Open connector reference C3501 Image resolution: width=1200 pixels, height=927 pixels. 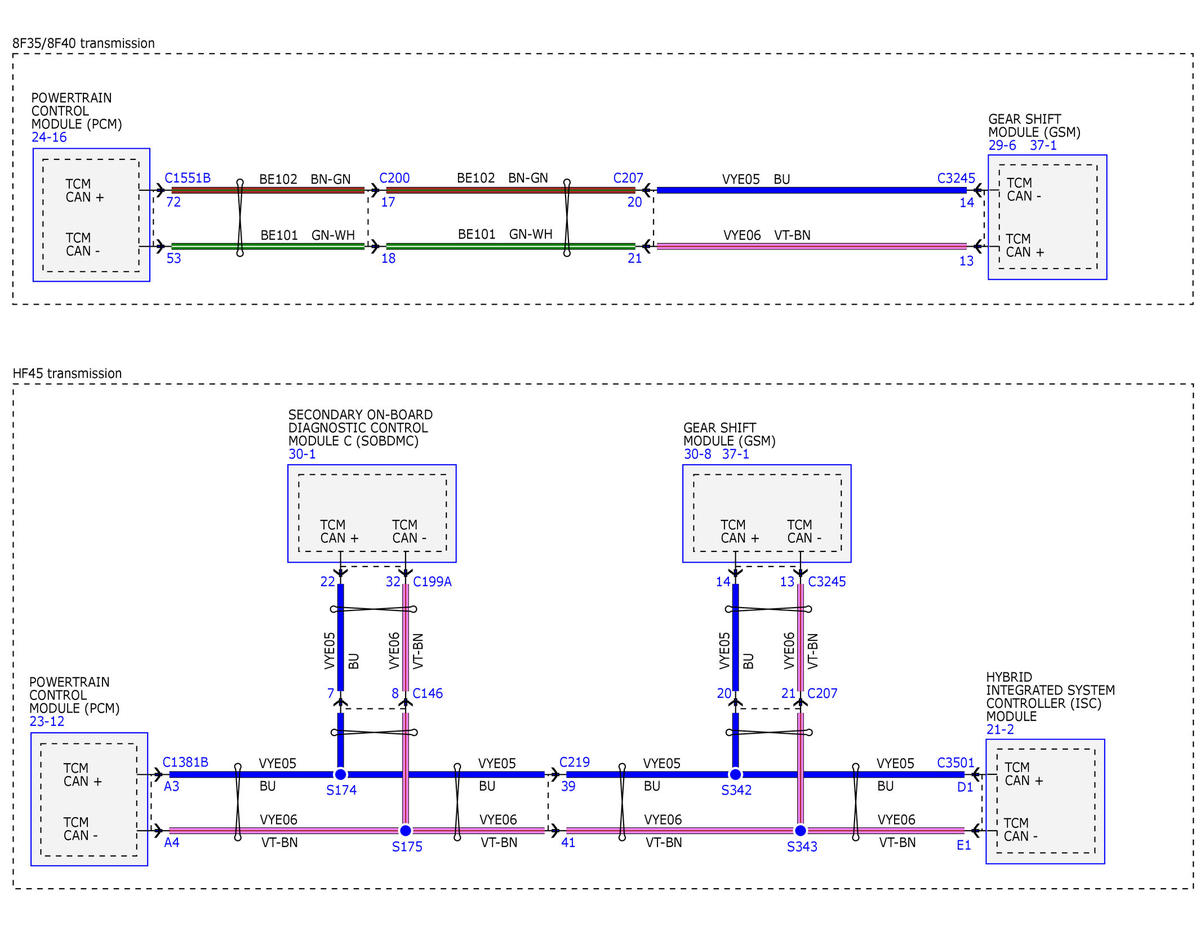[x=955, y=762]
